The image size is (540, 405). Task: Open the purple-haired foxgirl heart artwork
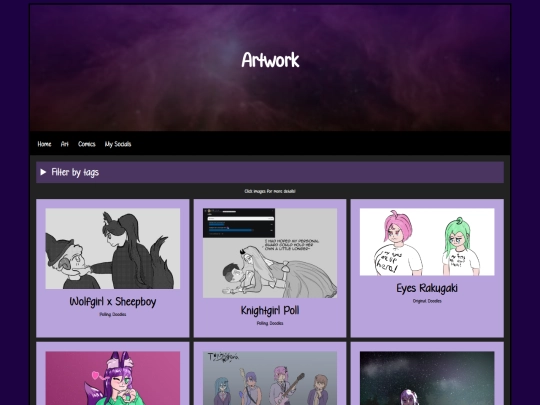point(113,378)
